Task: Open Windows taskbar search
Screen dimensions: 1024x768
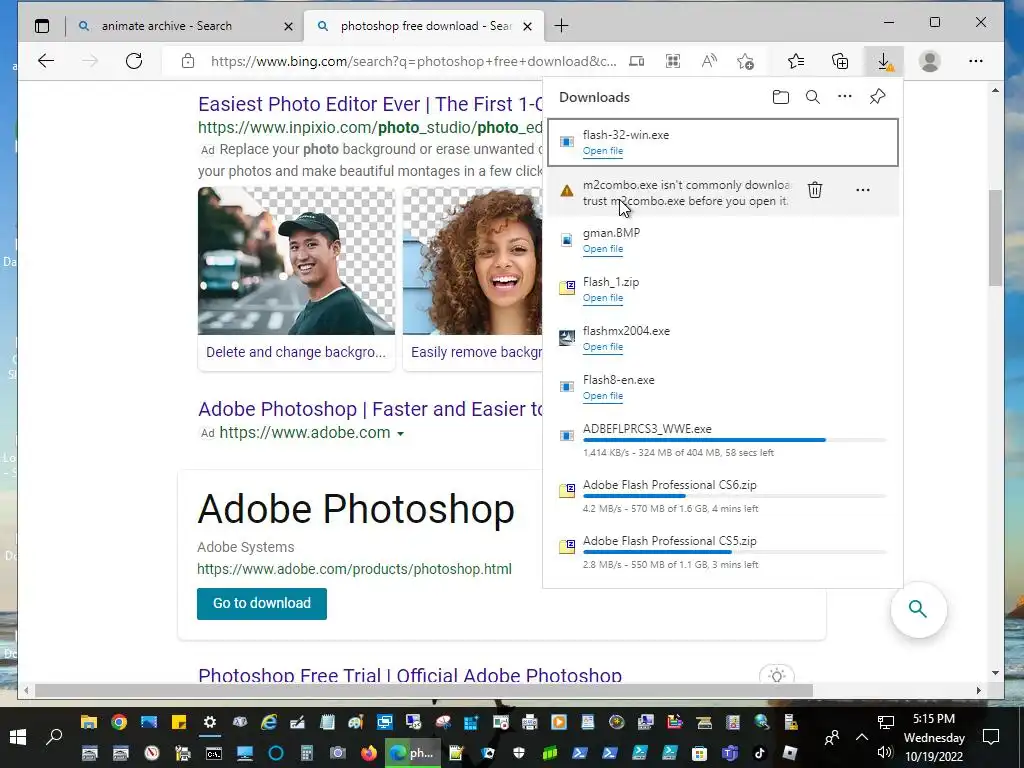Action: (x=54, y=737)
